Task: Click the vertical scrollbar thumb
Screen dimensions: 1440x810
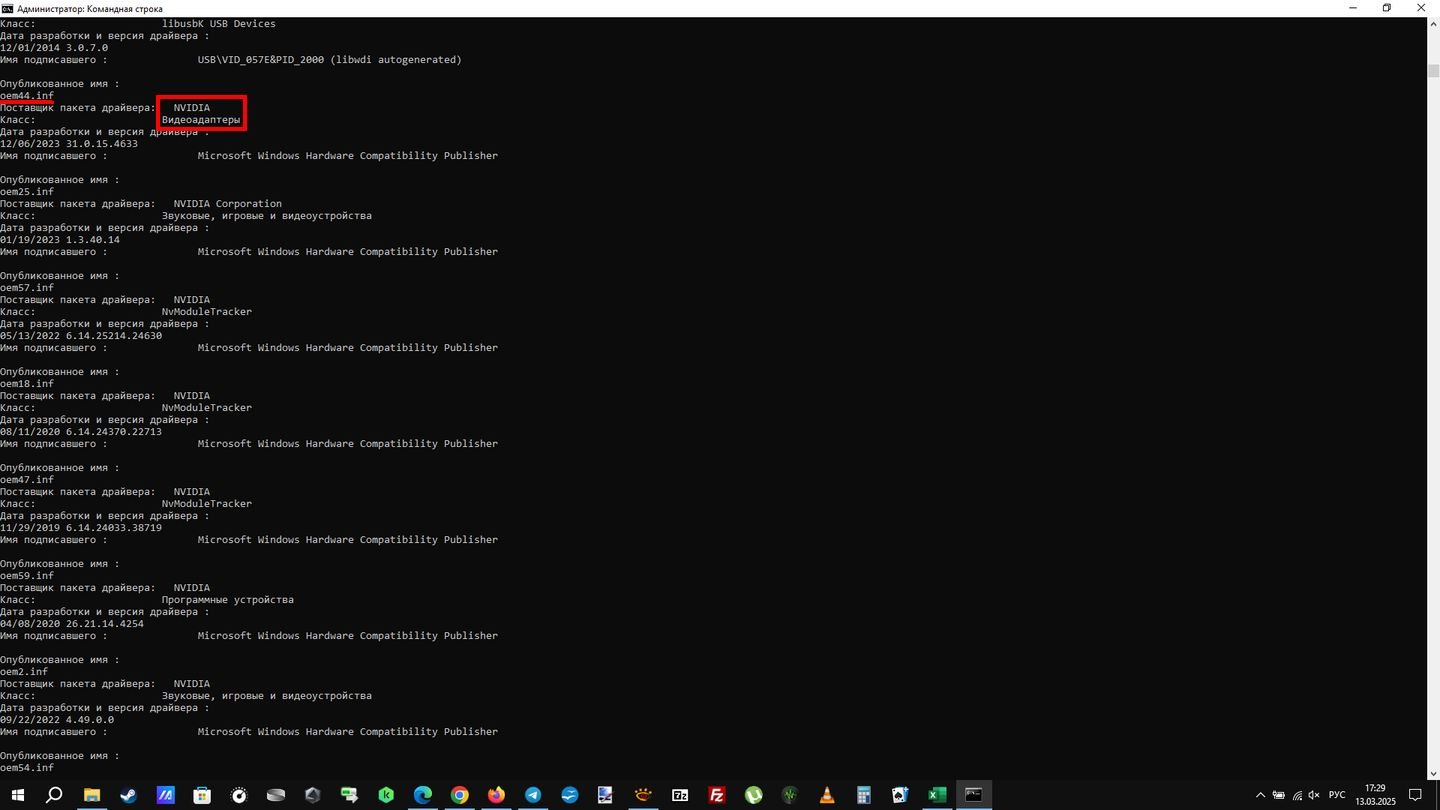Action: point(1432,71)
